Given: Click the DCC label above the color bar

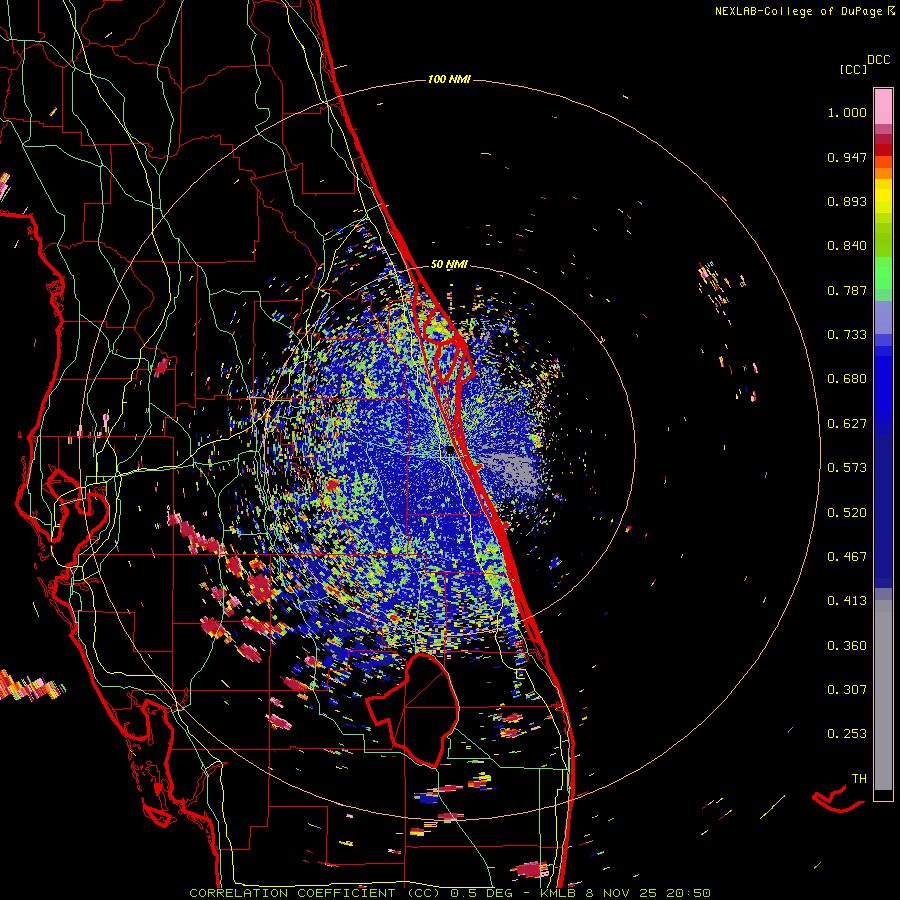Looking at the screenshot, I should click(x=879, y=60).
